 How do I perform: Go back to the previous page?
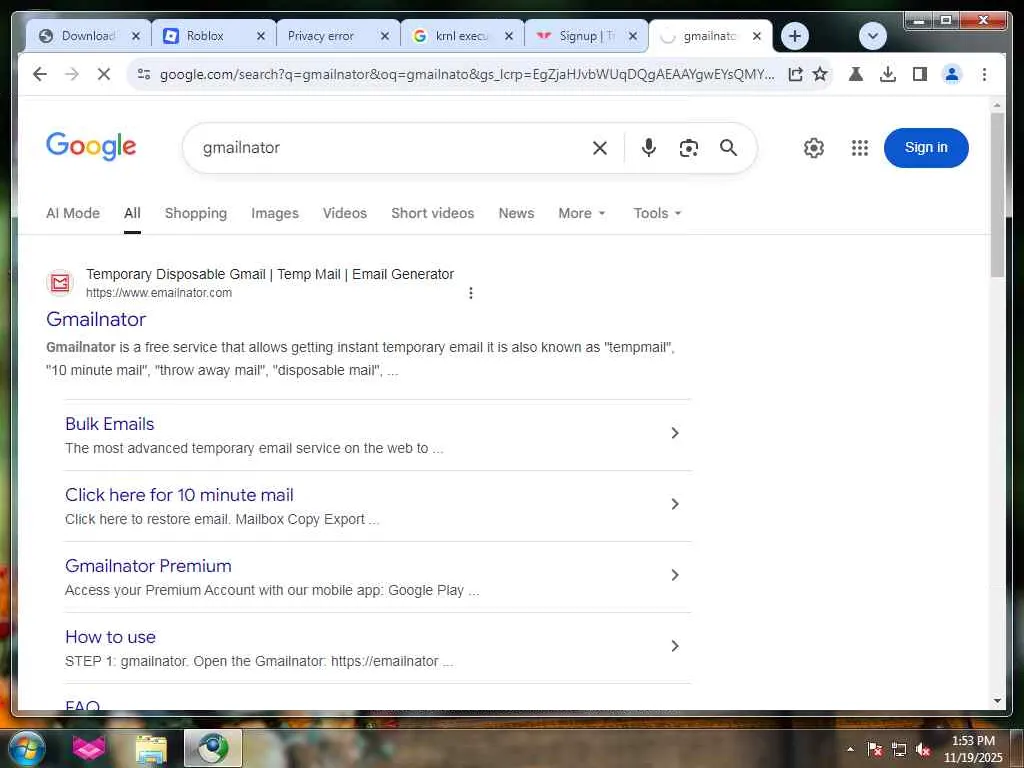click(40, 74)
